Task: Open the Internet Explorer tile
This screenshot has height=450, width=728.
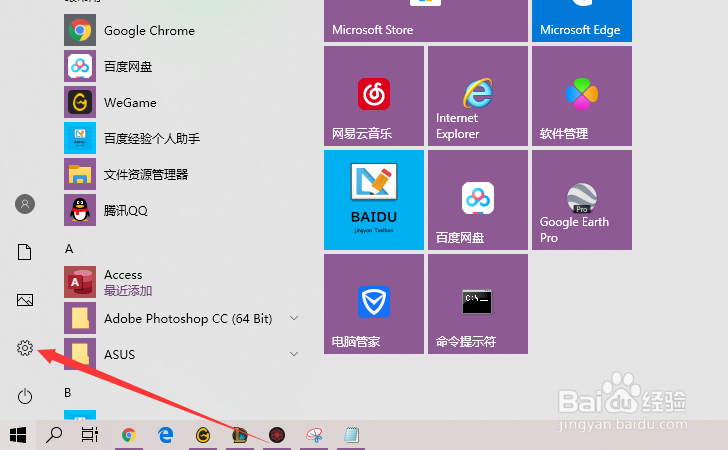Action: [x=478, y=96]
